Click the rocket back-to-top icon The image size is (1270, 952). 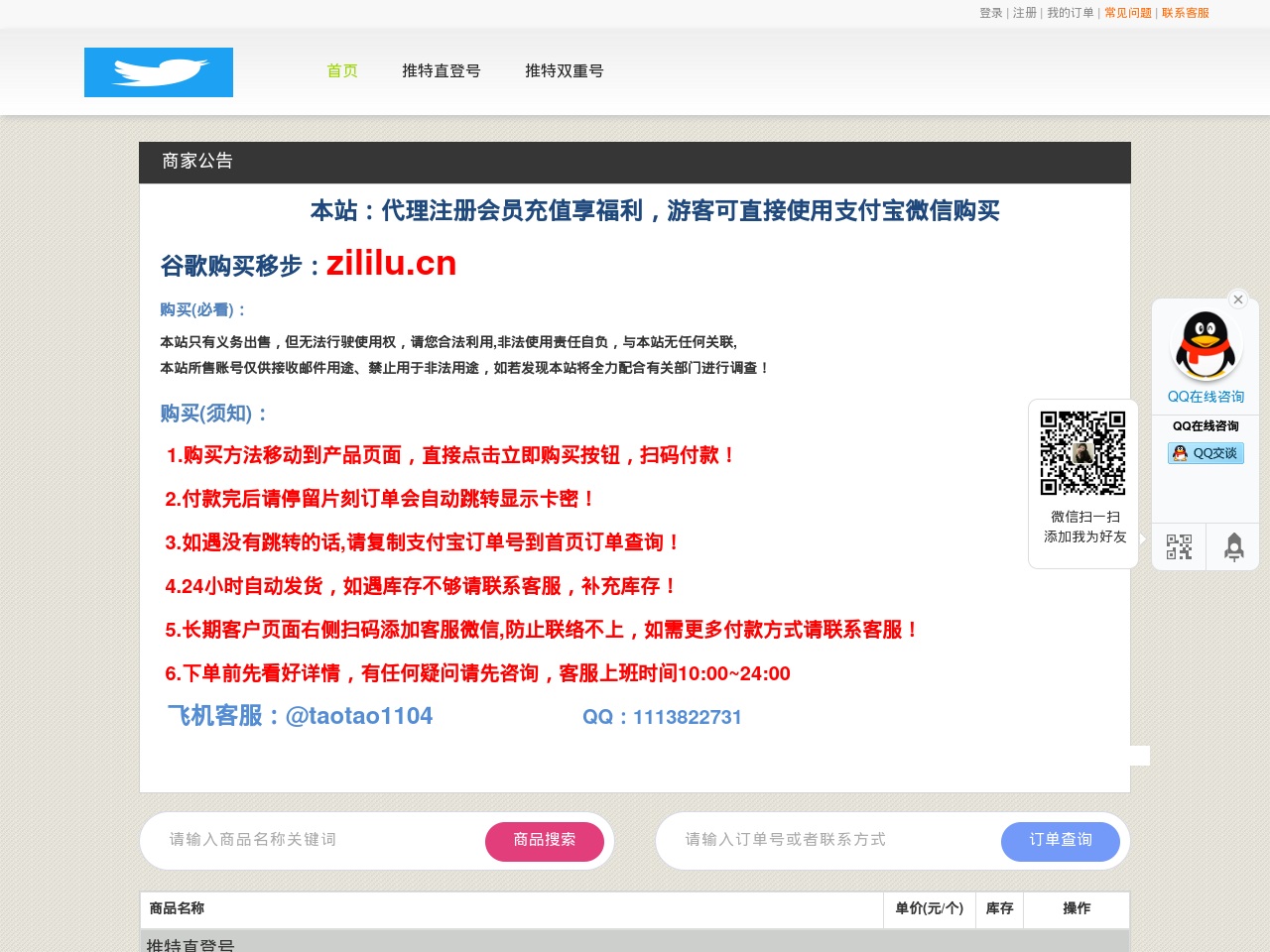tap(1233, 547)
